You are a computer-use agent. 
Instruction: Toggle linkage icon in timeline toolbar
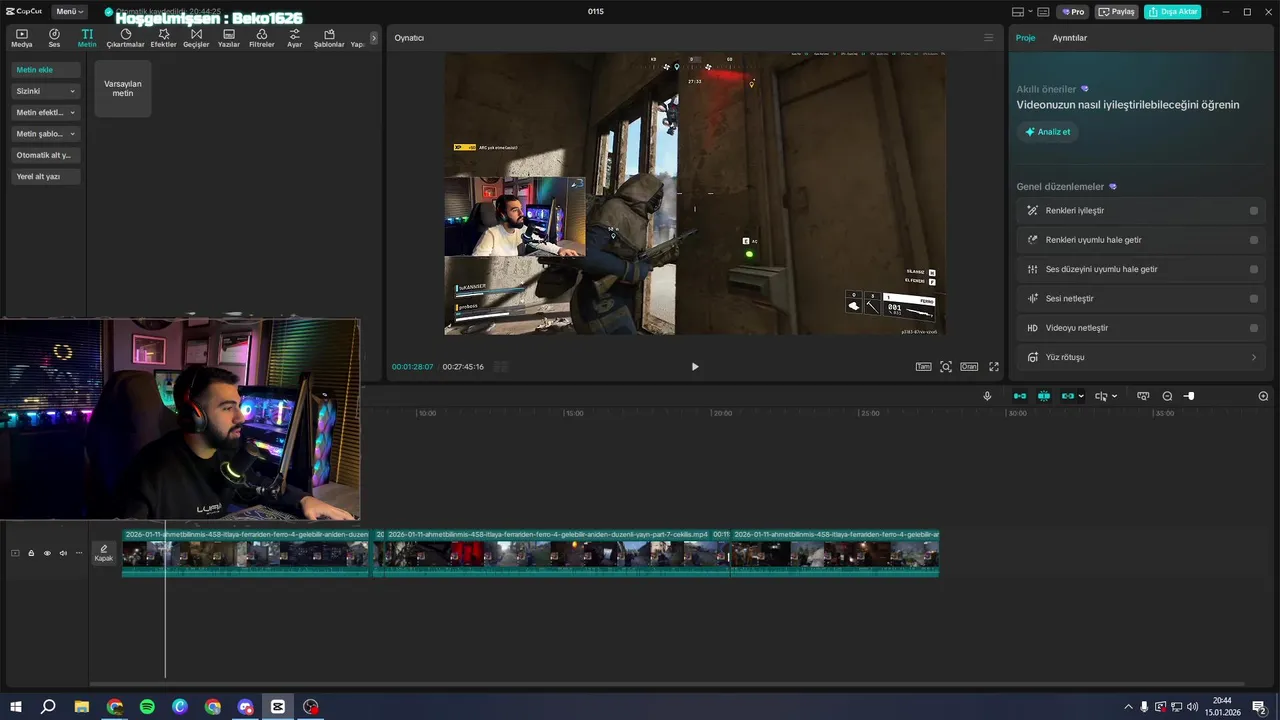1067,396
